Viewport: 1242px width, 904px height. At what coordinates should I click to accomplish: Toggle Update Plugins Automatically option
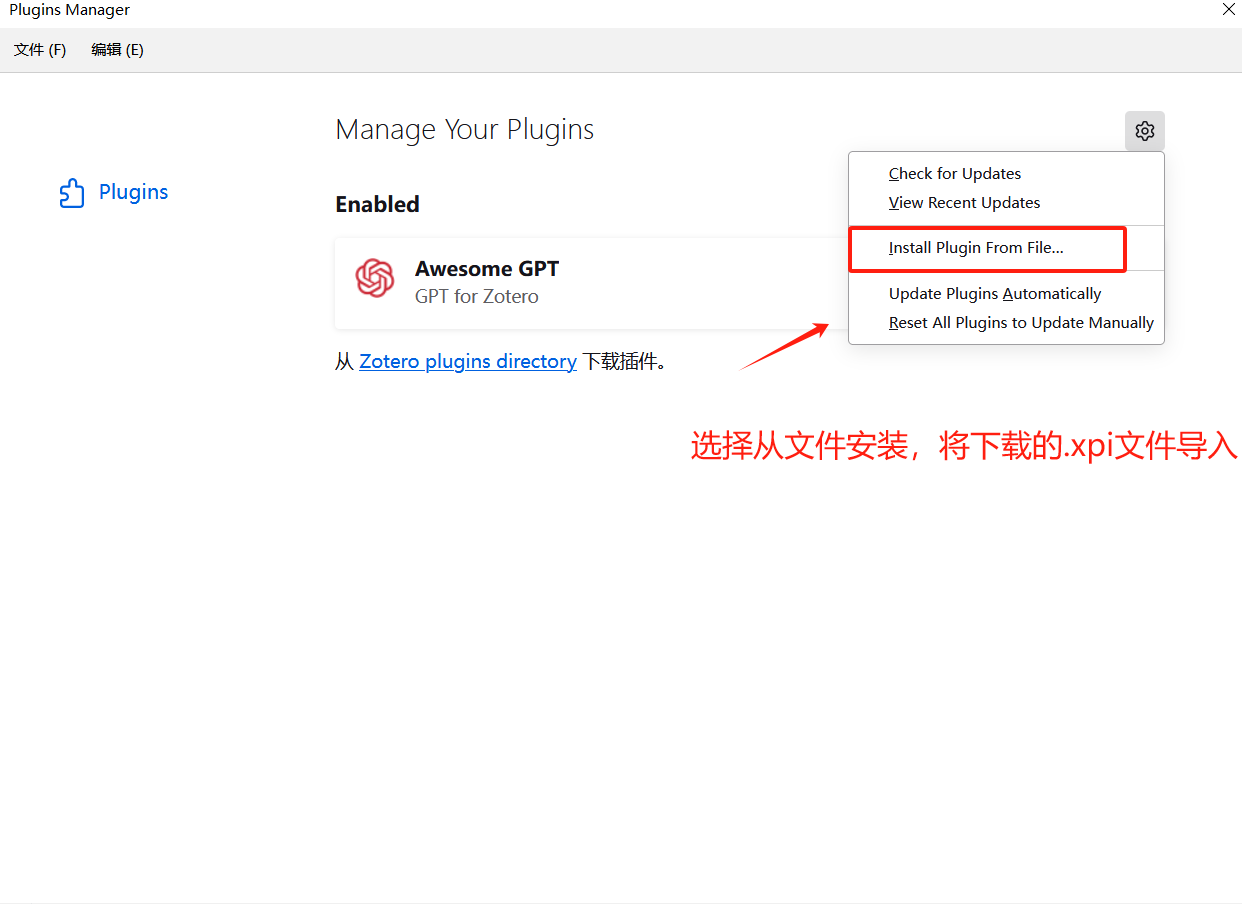[x=1006, y=294]
